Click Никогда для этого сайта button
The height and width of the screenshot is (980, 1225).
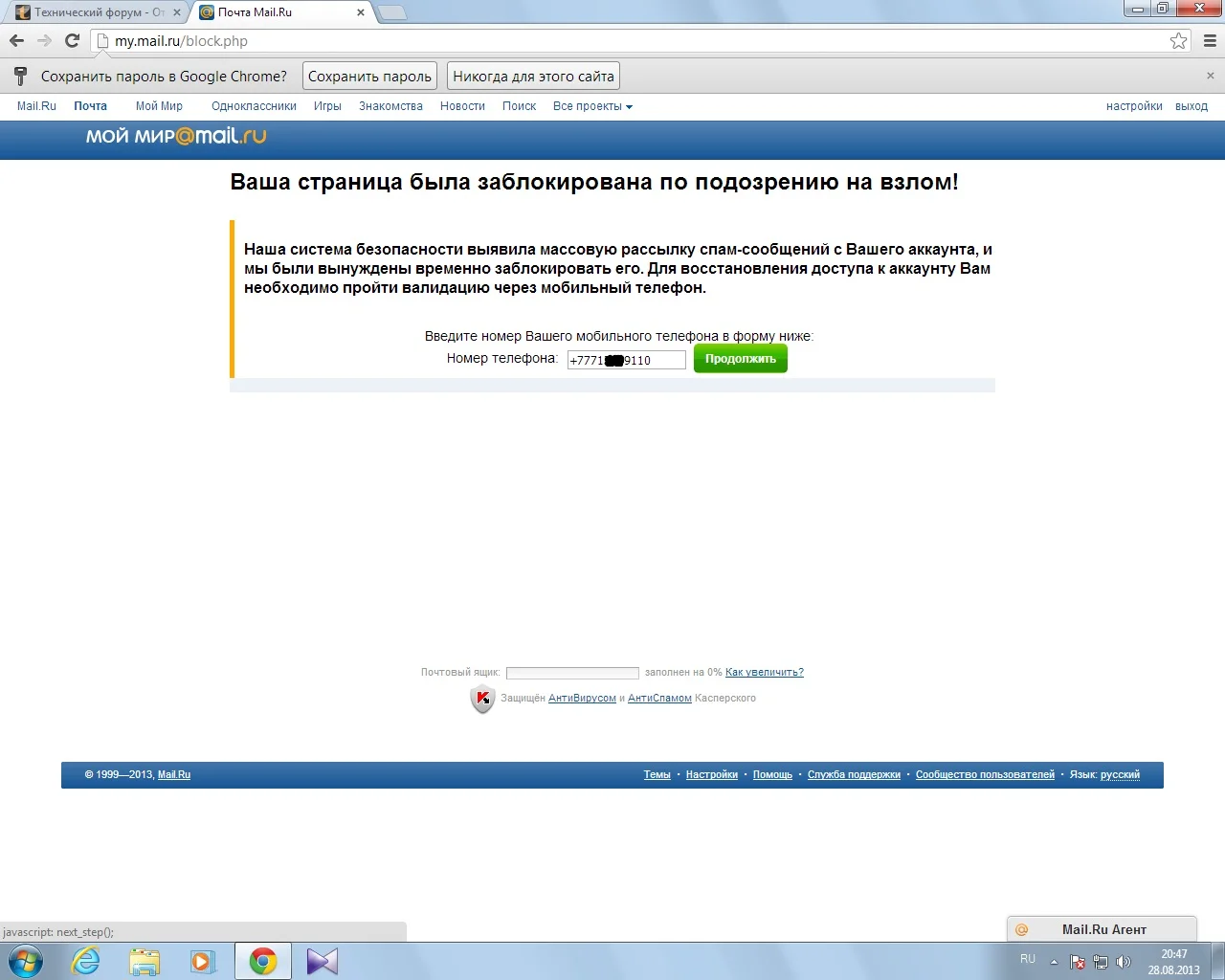[x=533, y=76]
